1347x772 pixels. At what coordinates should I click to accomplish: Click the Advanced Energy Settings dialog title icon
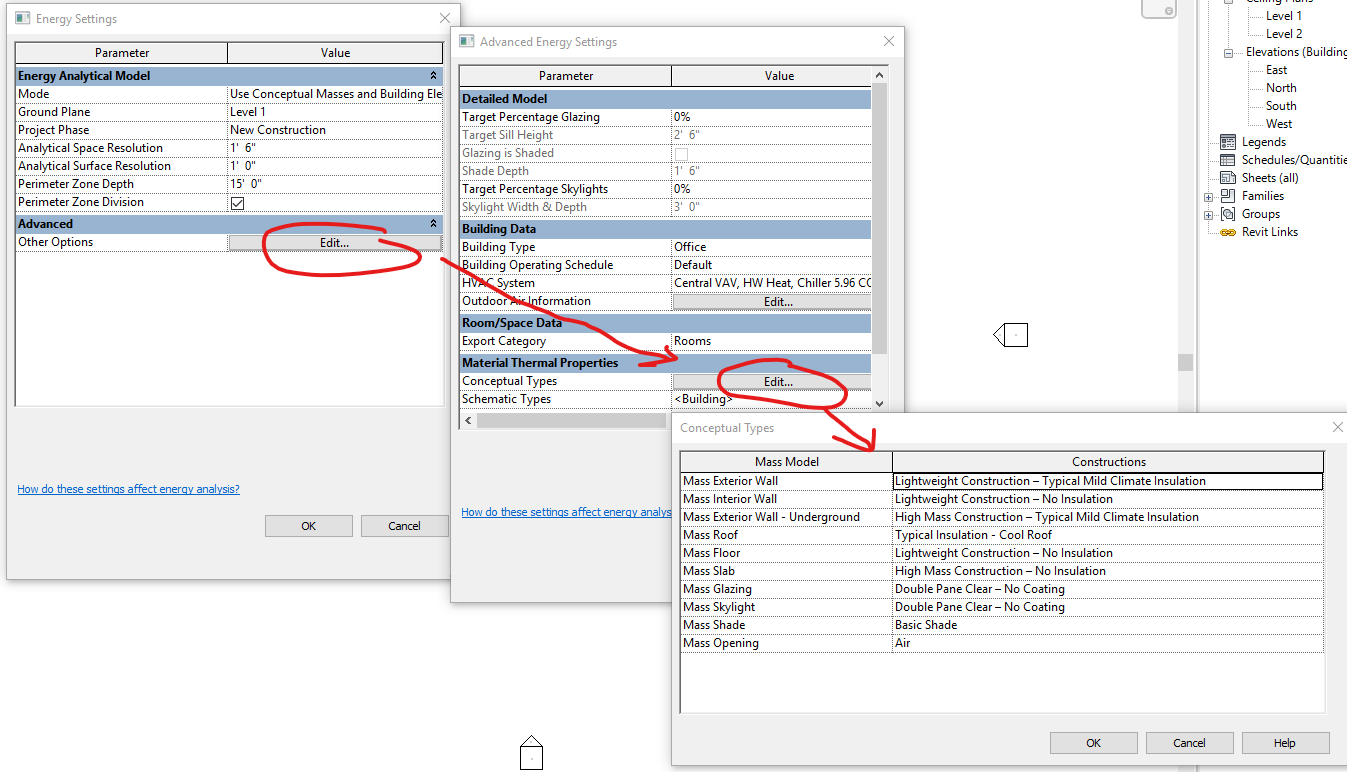pos(466,42)
